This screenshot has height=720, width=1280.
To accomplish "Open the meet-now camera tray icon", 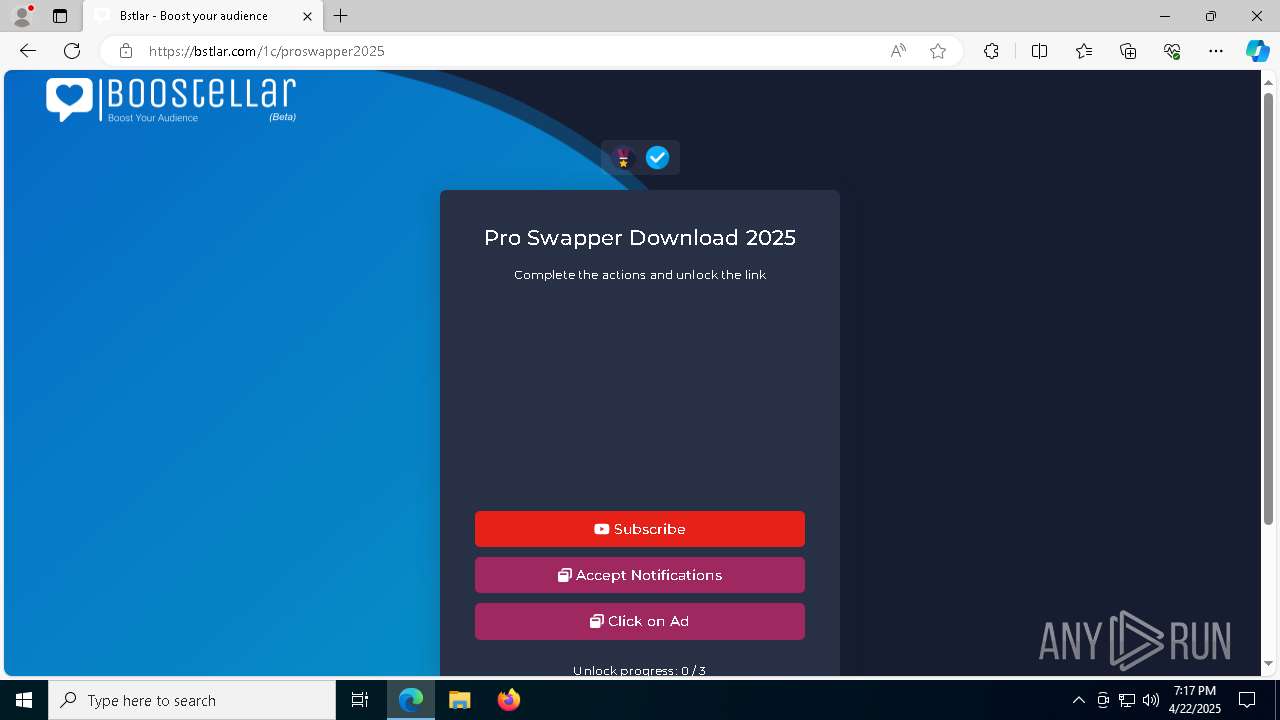I will (x=1103, y=700).
